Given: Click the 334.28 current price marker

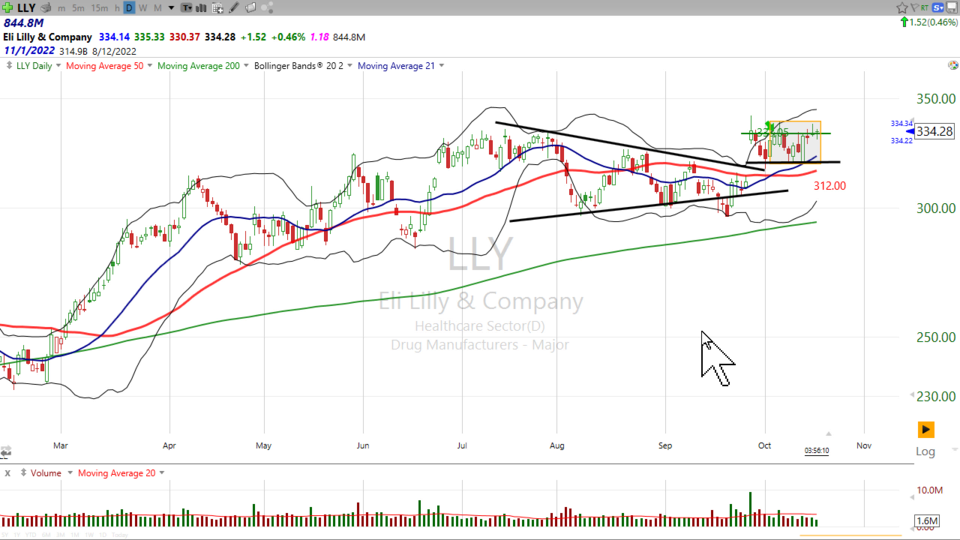Looking at the screenshot, I should tap(932, 132).
